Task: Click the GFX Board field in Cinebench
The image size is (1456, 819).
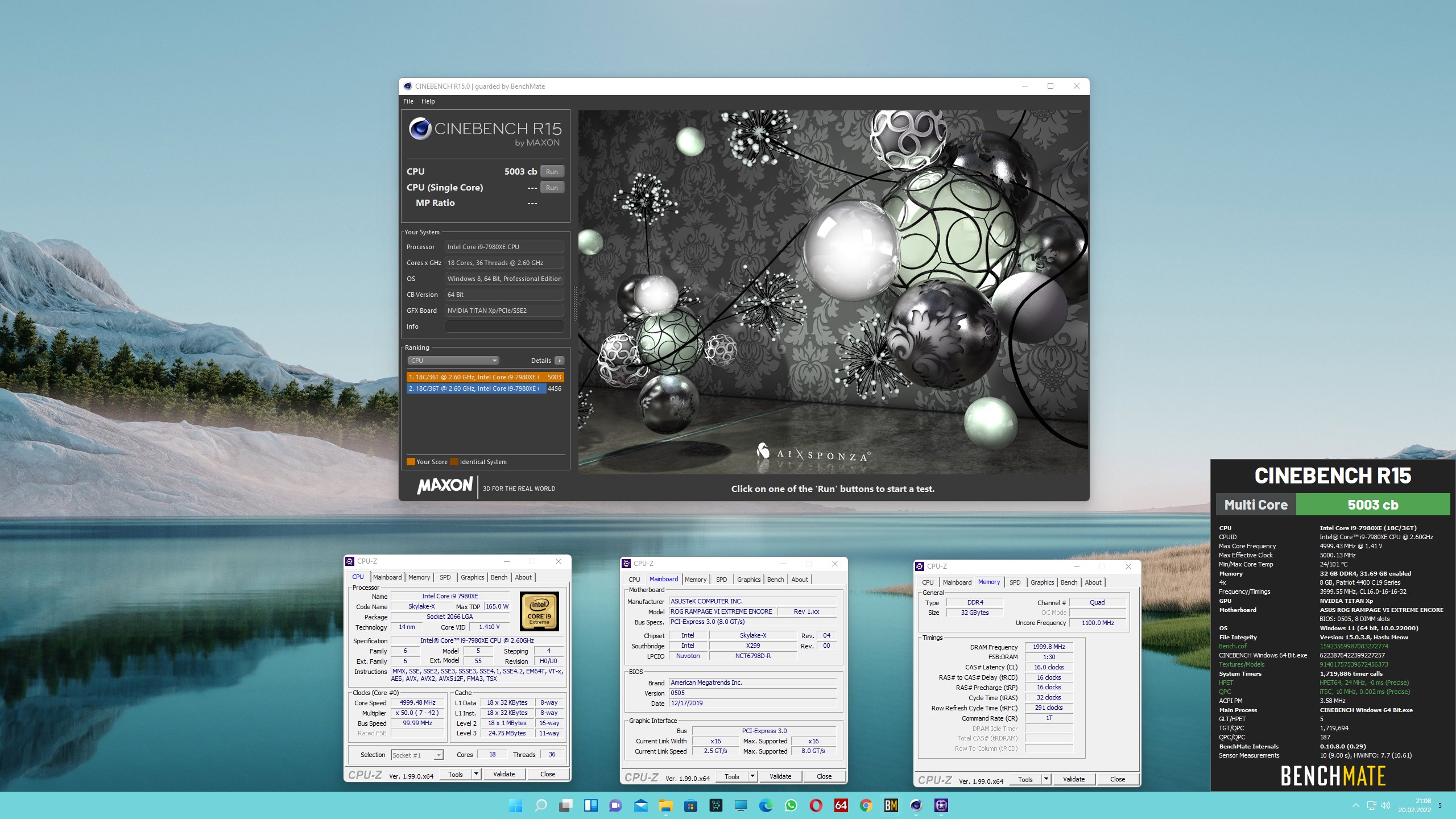Action: 504,311
